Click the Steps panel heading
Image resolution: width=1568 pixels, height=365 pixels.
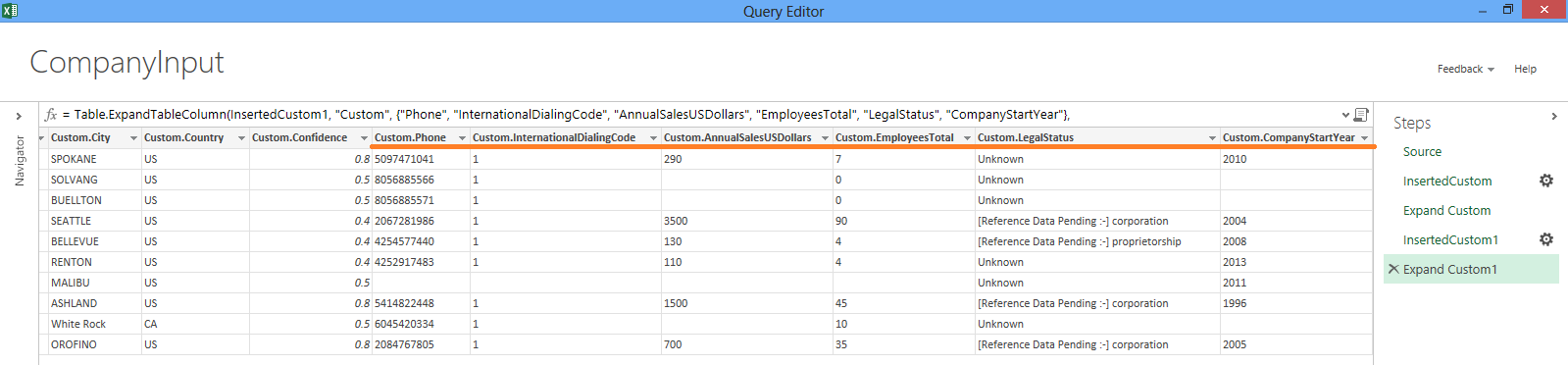(1412, 124)
